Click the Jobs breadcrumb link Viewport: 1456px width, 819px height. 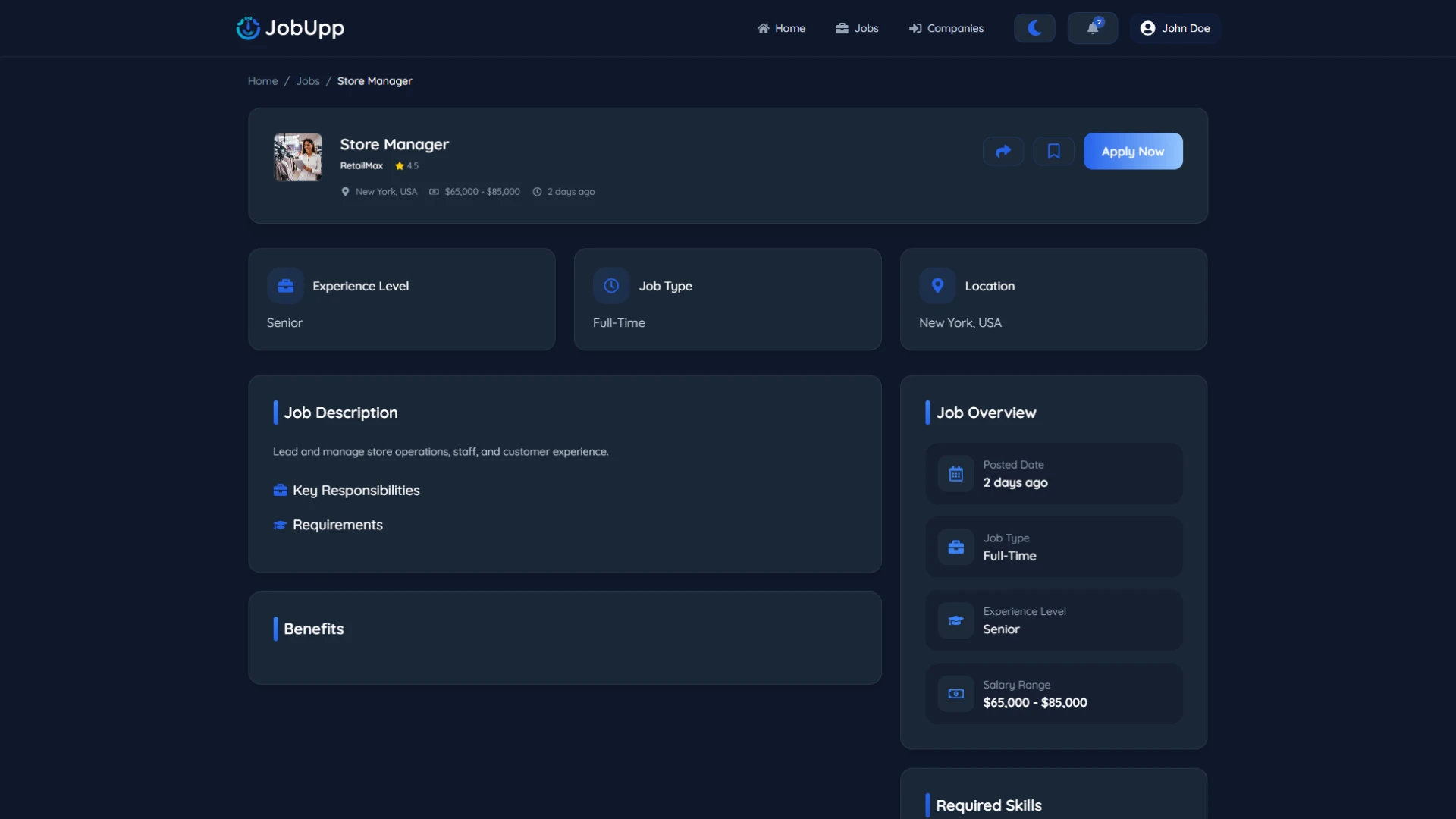(308, 81)
